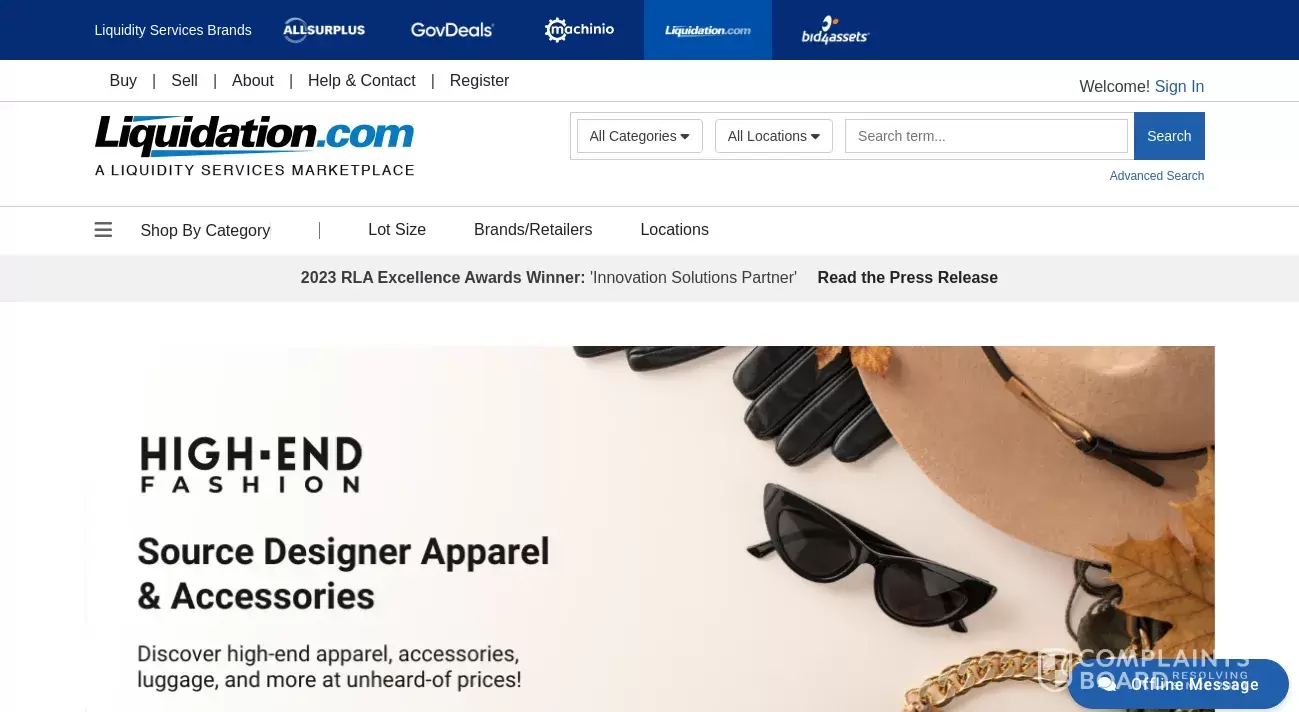The height and width of the screenshot is (712, 1299).
Task: Open the High-End Fashion banner
Action: coord(650,529)
